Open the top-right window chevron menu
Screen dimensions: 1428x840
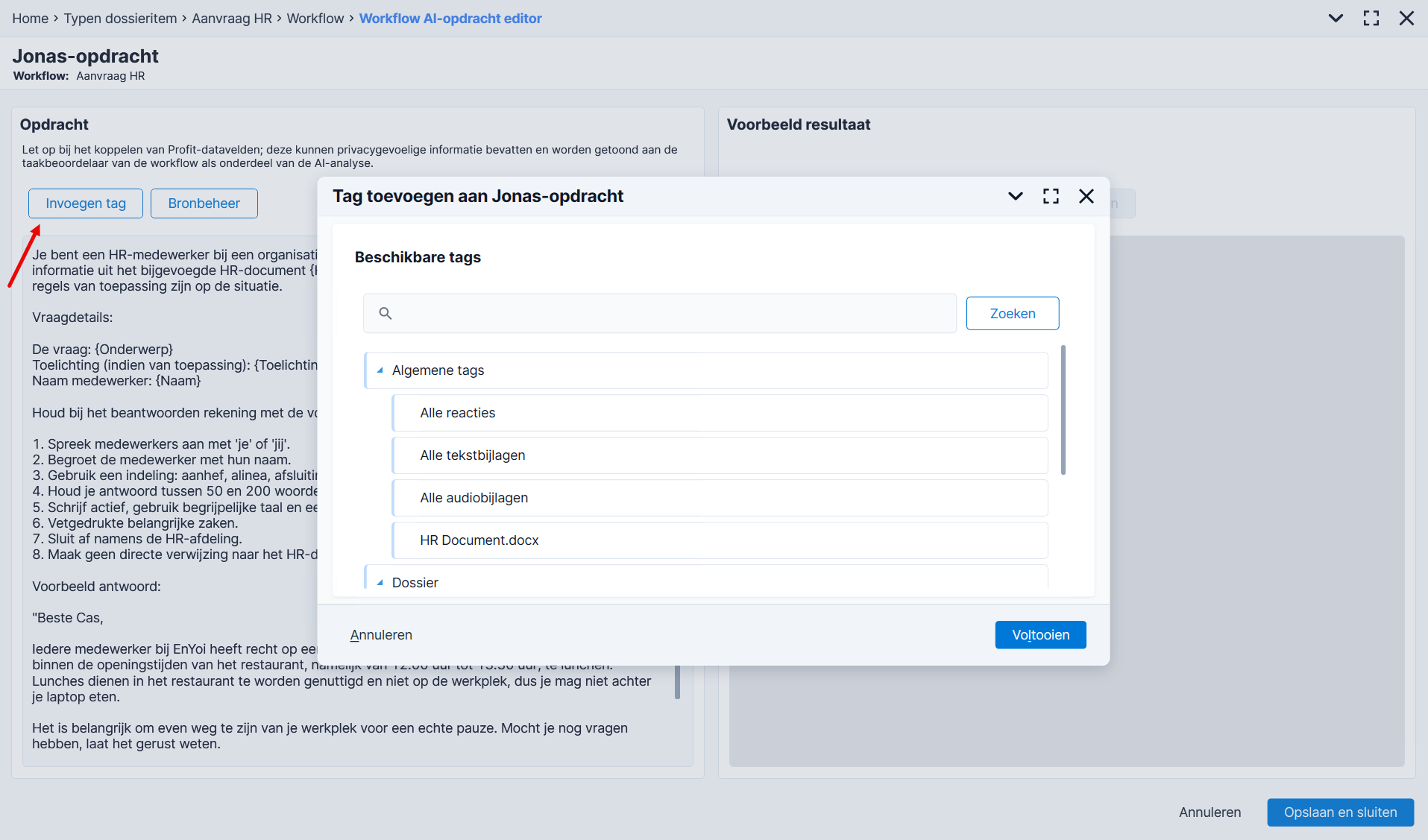[x=1336, y=18]
